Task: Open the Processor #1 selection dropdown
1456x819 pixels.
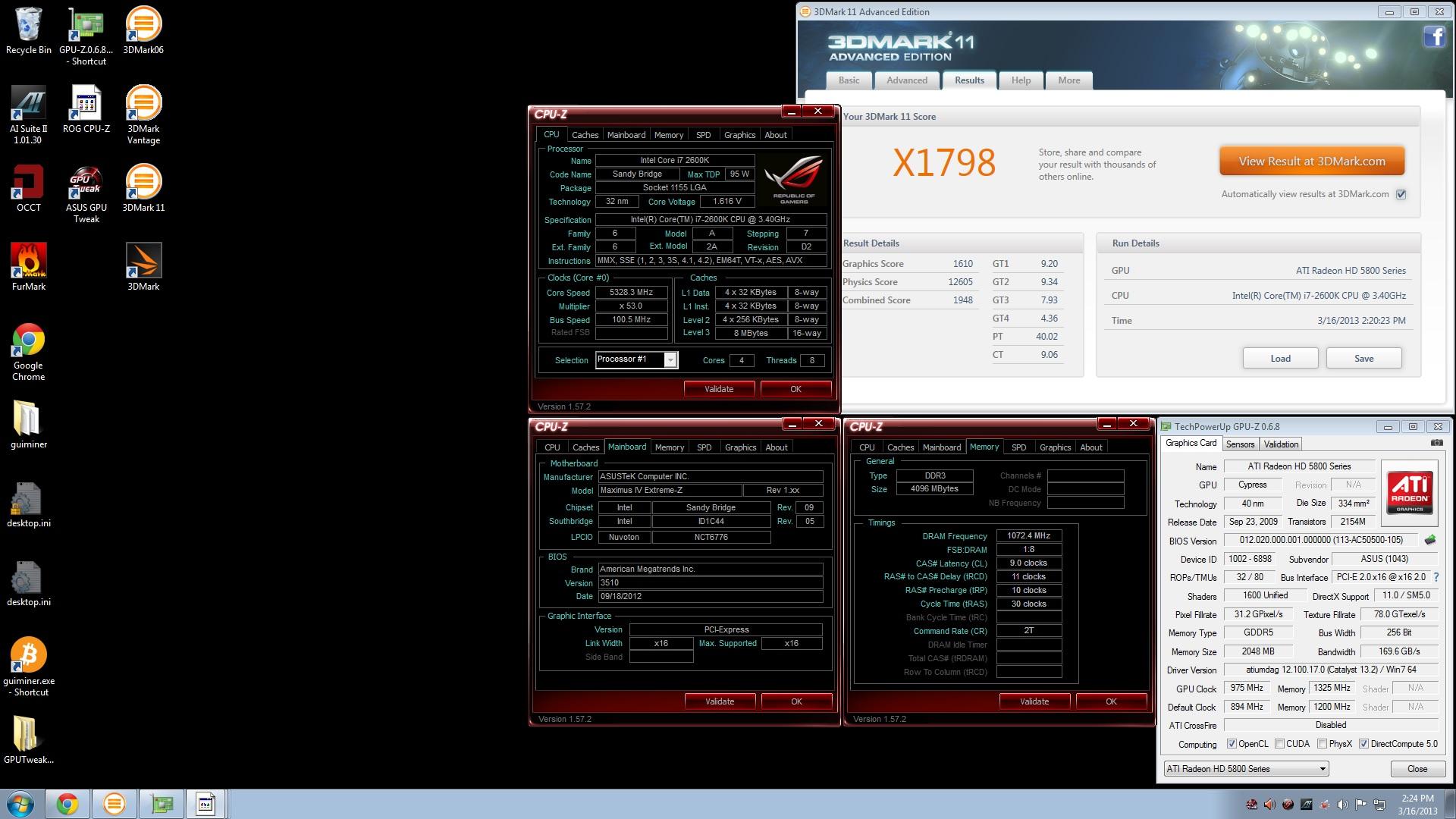Action: [670, 360]
